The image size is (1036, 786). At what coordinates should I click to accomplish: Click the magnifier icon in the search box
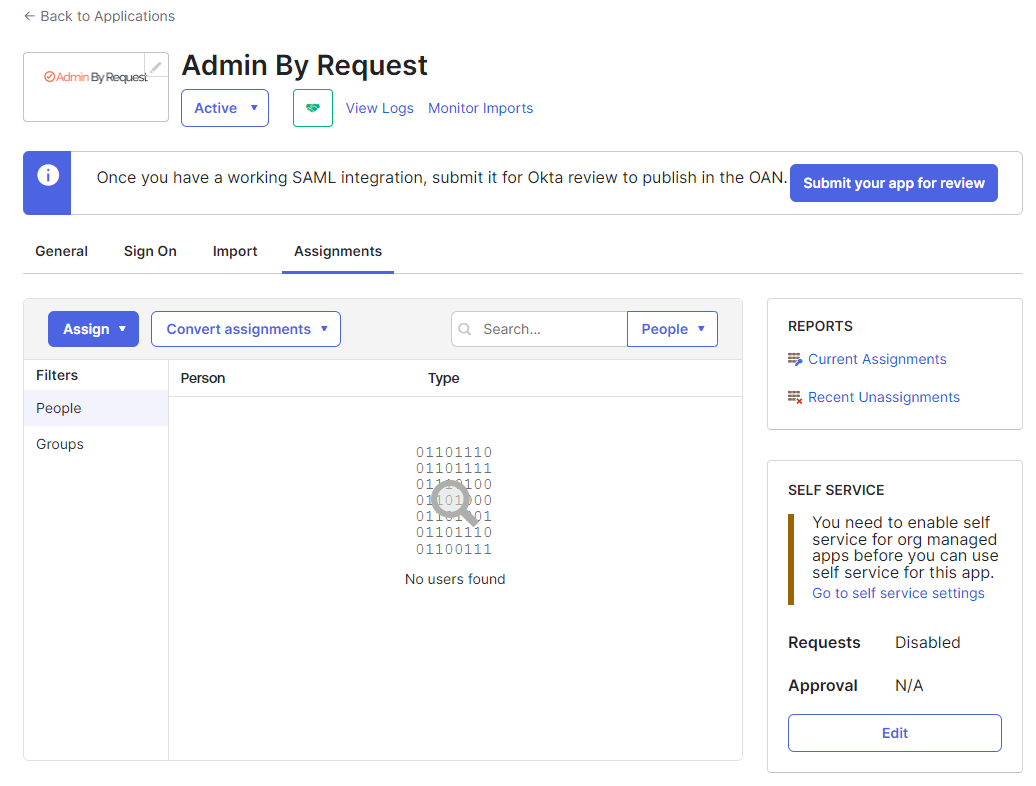pos(465,329)
